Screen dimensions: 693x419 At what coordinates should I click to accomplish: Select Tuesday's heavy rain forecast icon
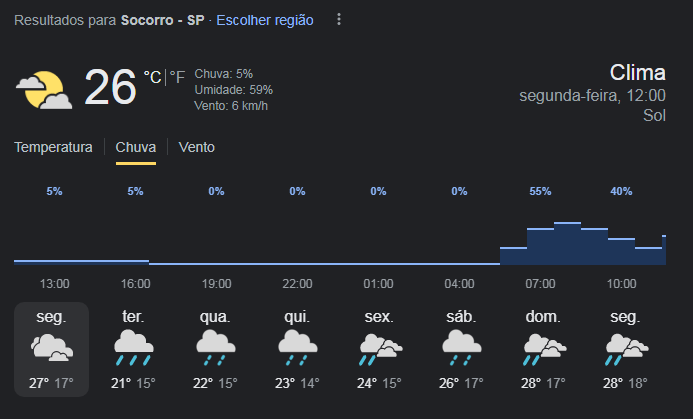pyautogui.click(x=133, y=349)
